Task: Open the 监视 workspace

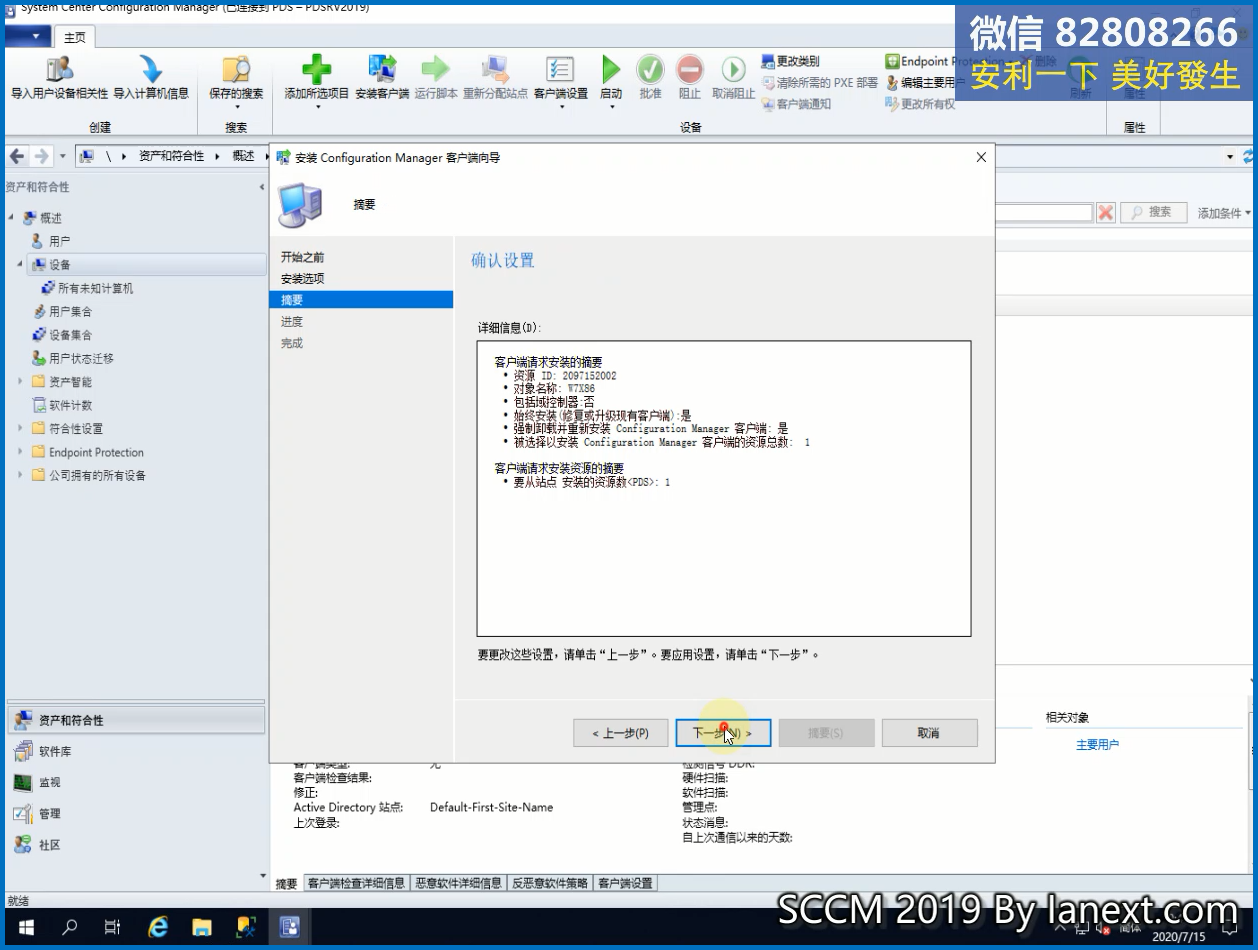Action: 136,782
